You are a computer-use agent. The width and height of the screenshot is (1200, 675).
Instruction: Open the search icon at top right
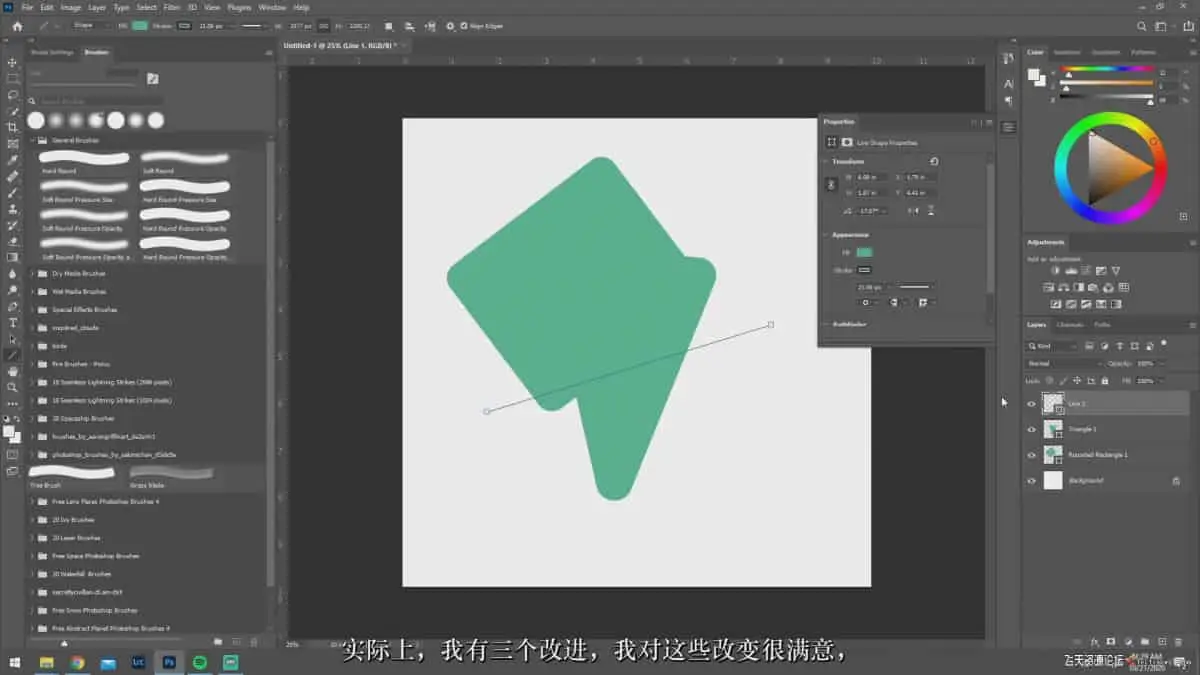click(1142, 26)
